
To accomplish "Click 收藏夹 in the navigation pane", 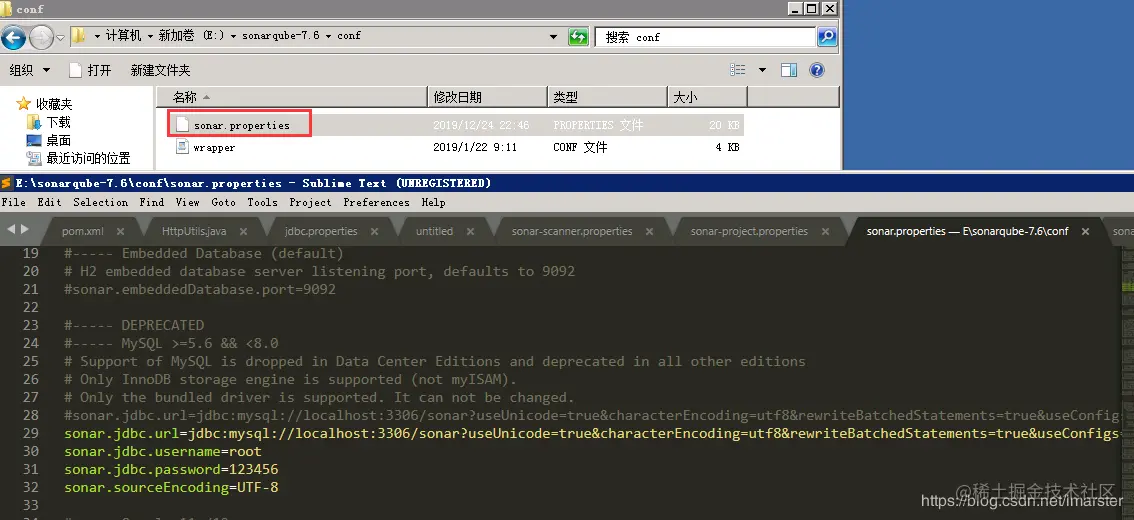I will pos(54,104).
